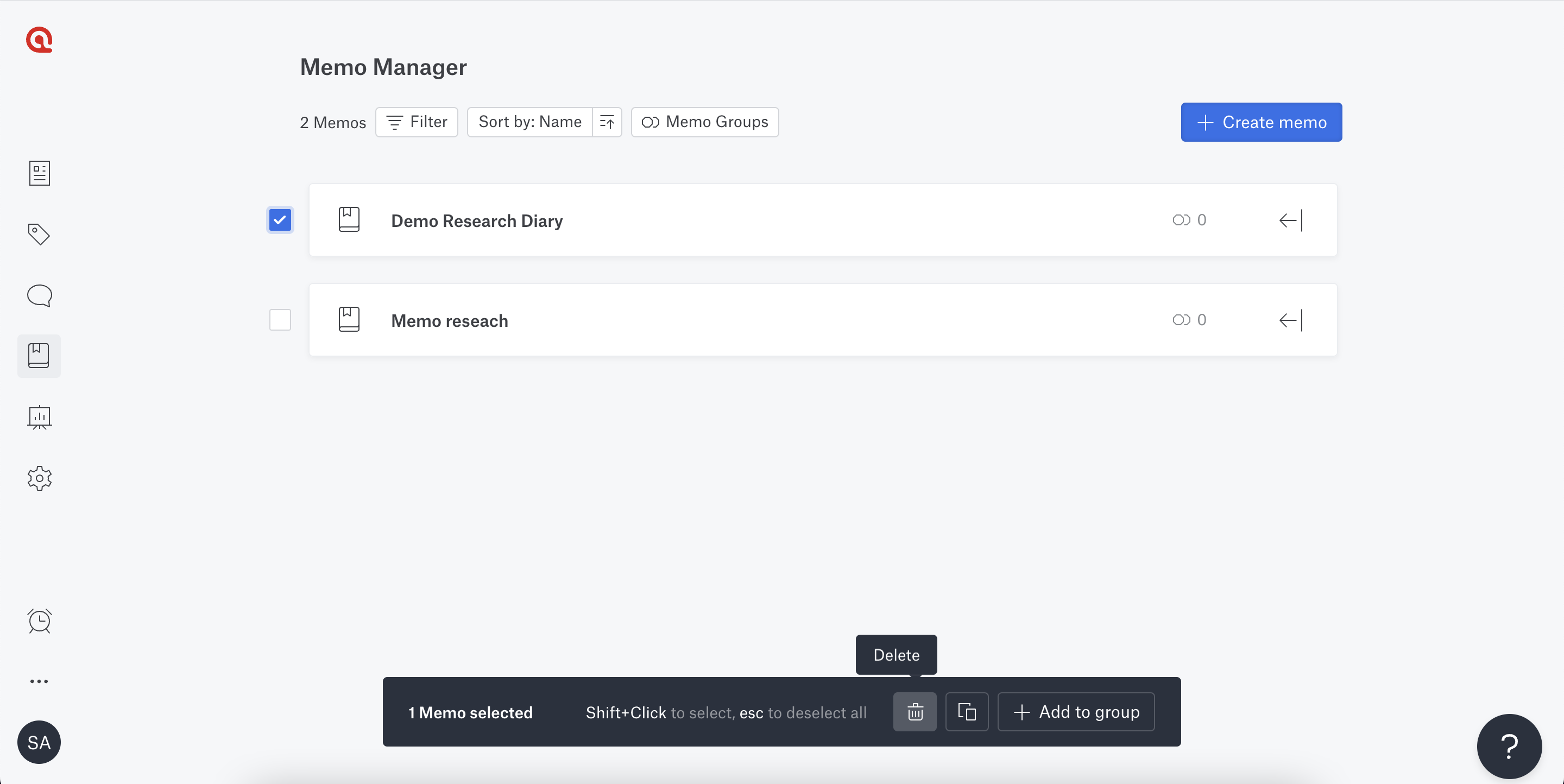Open Settings via the gear icon
The image size is (1564, 784).
pyautogui.click(x=39, y=478)
